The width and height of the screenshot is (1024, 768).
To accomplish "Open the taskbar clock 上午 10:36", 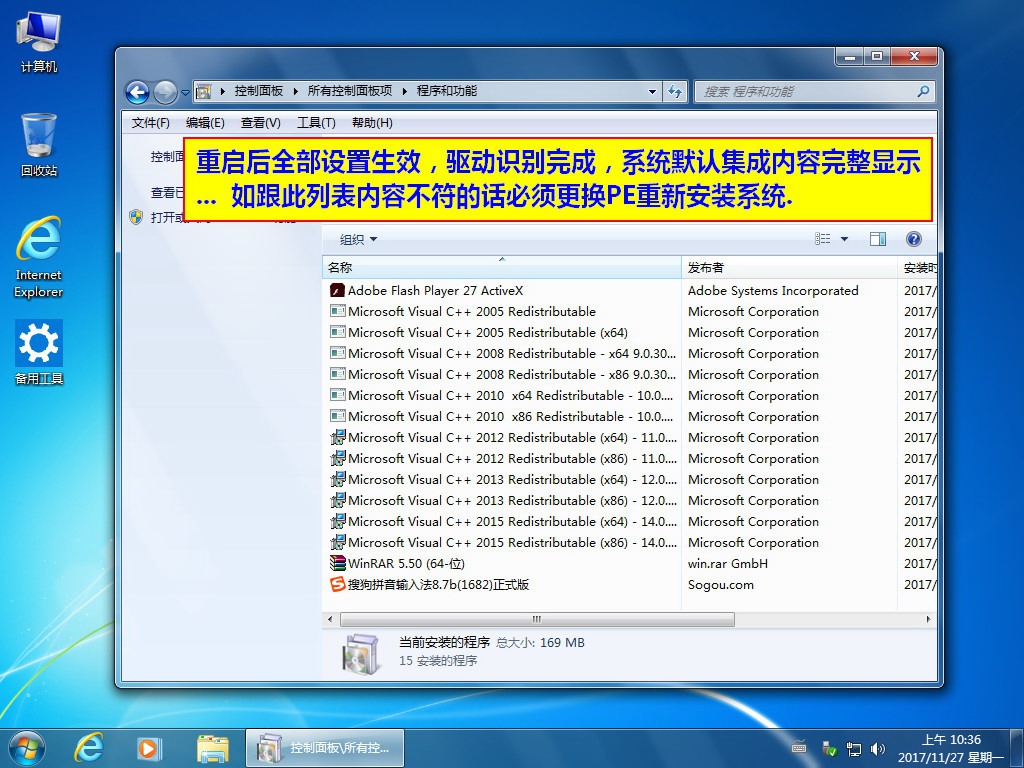I will 951,748.
